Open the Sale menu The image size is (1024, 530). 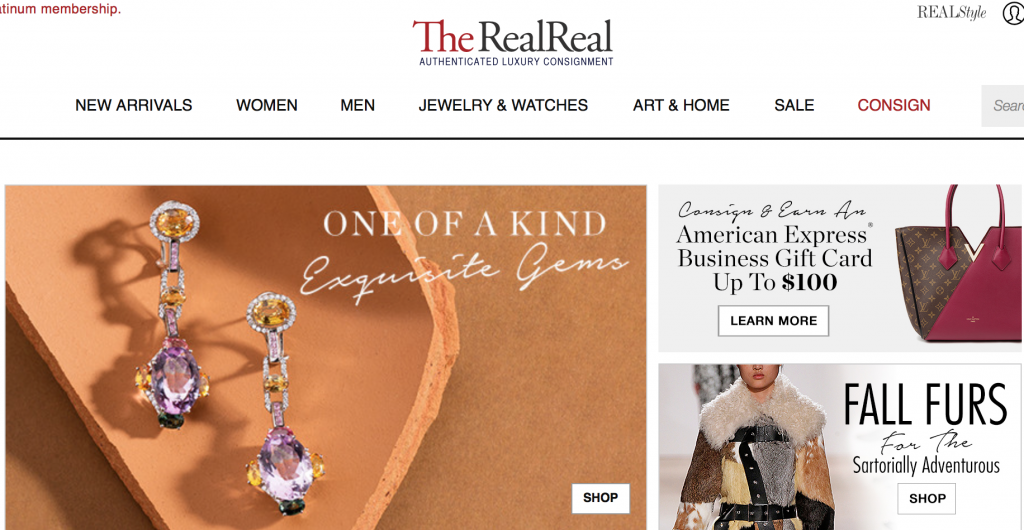click(x=794, y=105)
